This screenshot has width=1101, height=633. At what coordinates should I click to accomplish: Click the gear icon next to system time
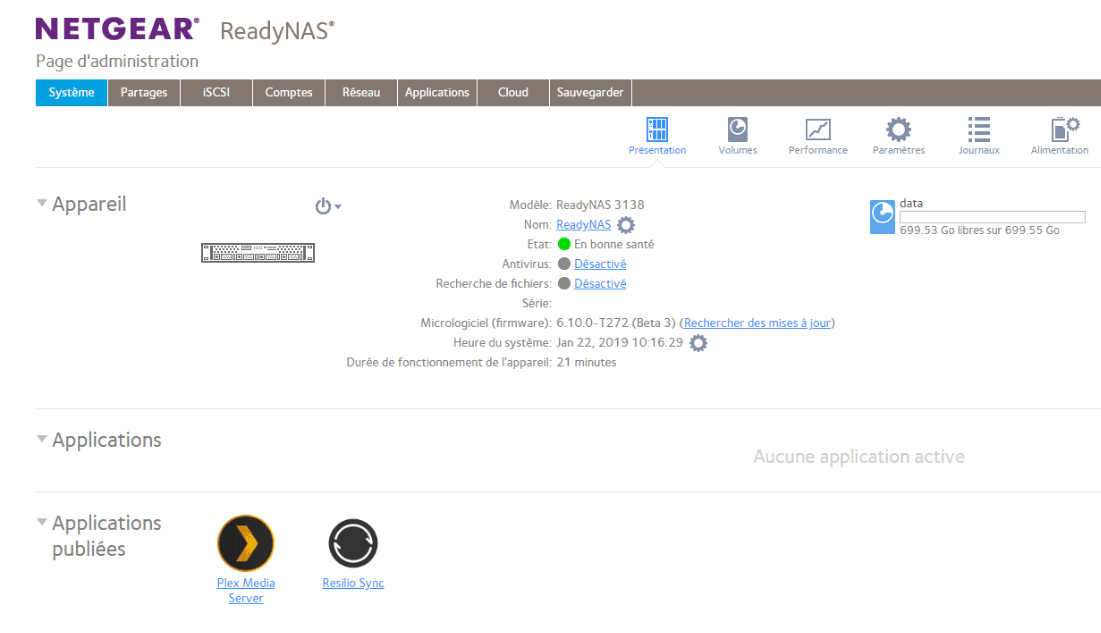click(698, 343)
